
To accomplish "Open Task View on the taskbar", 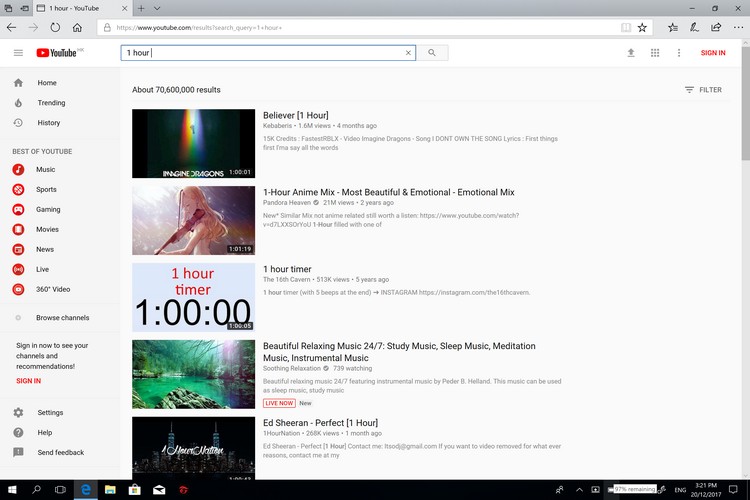I will [x=60, y=489].
